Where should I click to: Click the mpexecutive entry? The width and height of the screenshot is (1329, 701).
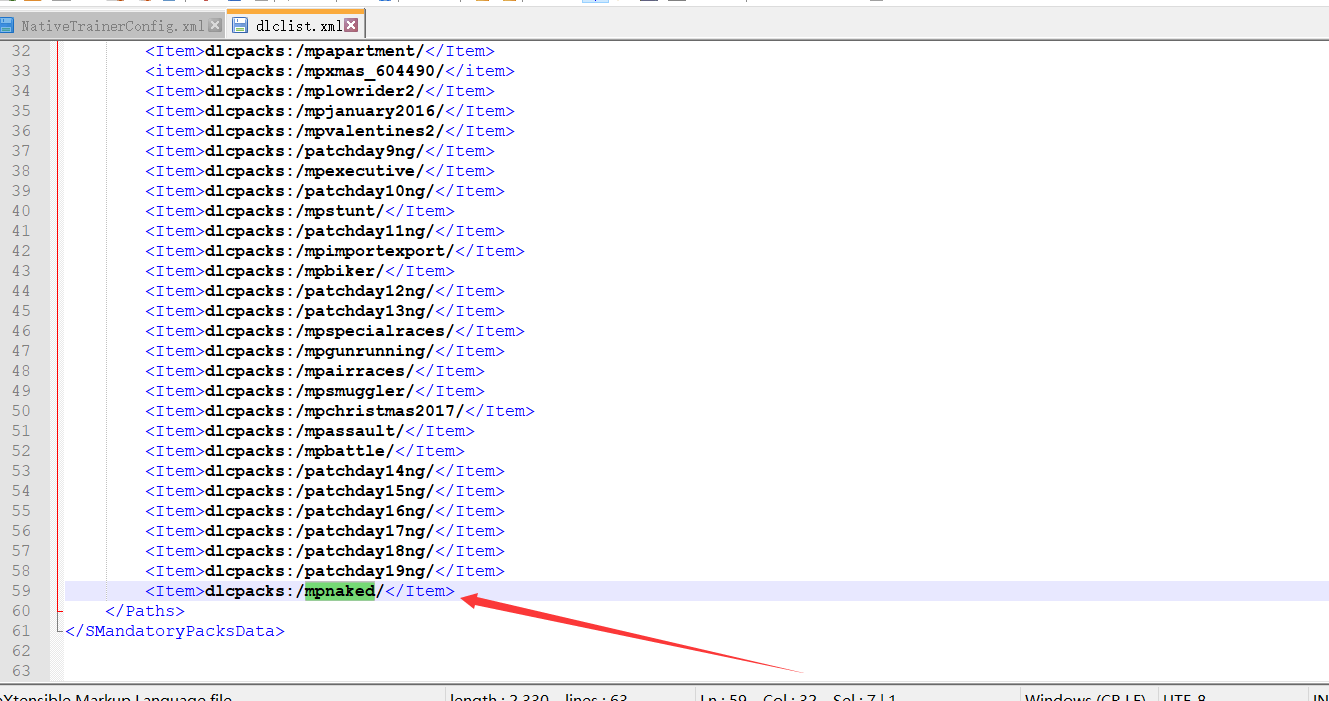point(320,171)
